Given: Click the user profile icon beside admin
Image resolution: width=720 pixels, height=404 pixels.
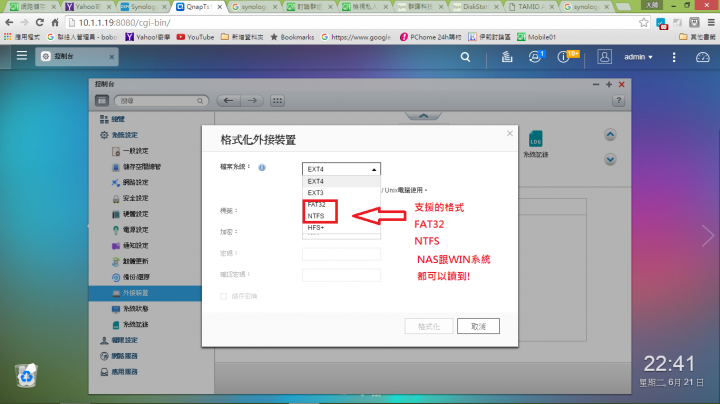Looking at the screenshot, I should coord(604,57).
